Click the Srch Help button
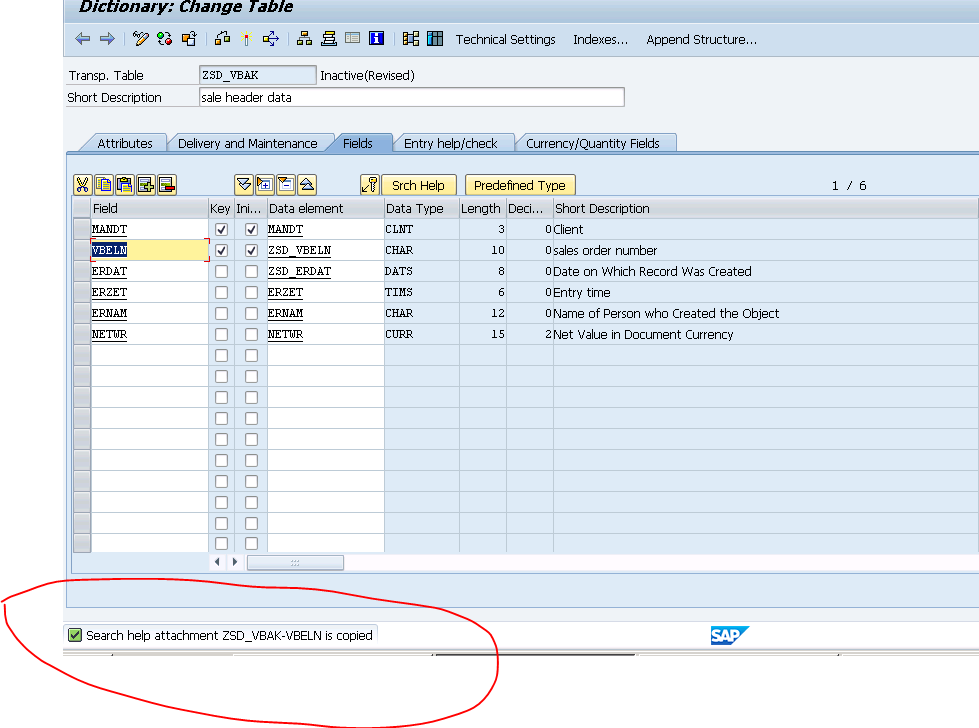 tap(419, 184)
